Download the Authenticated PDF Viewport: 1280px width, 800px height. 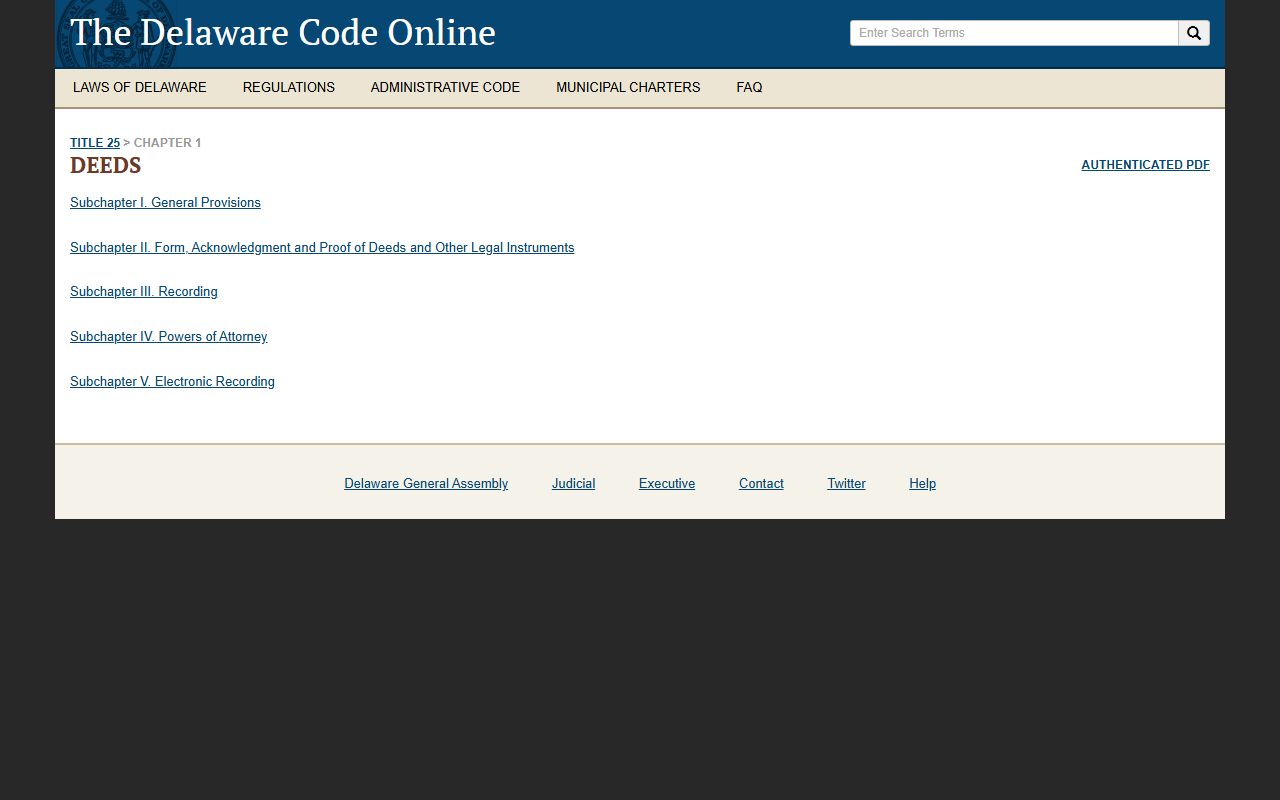pyautogui.click(x=1145, y=165)
